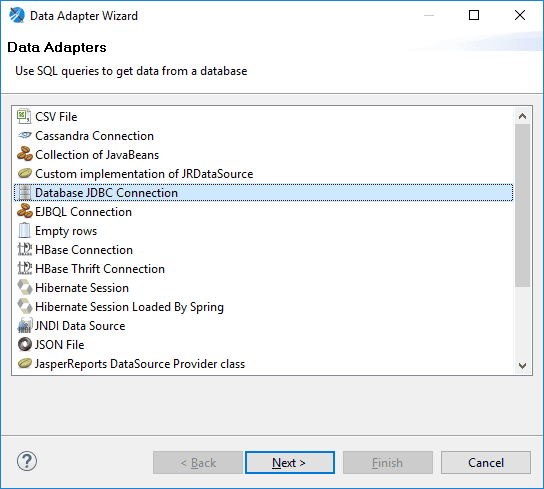
Task: Click the Finish button
Action: [x=388, y=462]
